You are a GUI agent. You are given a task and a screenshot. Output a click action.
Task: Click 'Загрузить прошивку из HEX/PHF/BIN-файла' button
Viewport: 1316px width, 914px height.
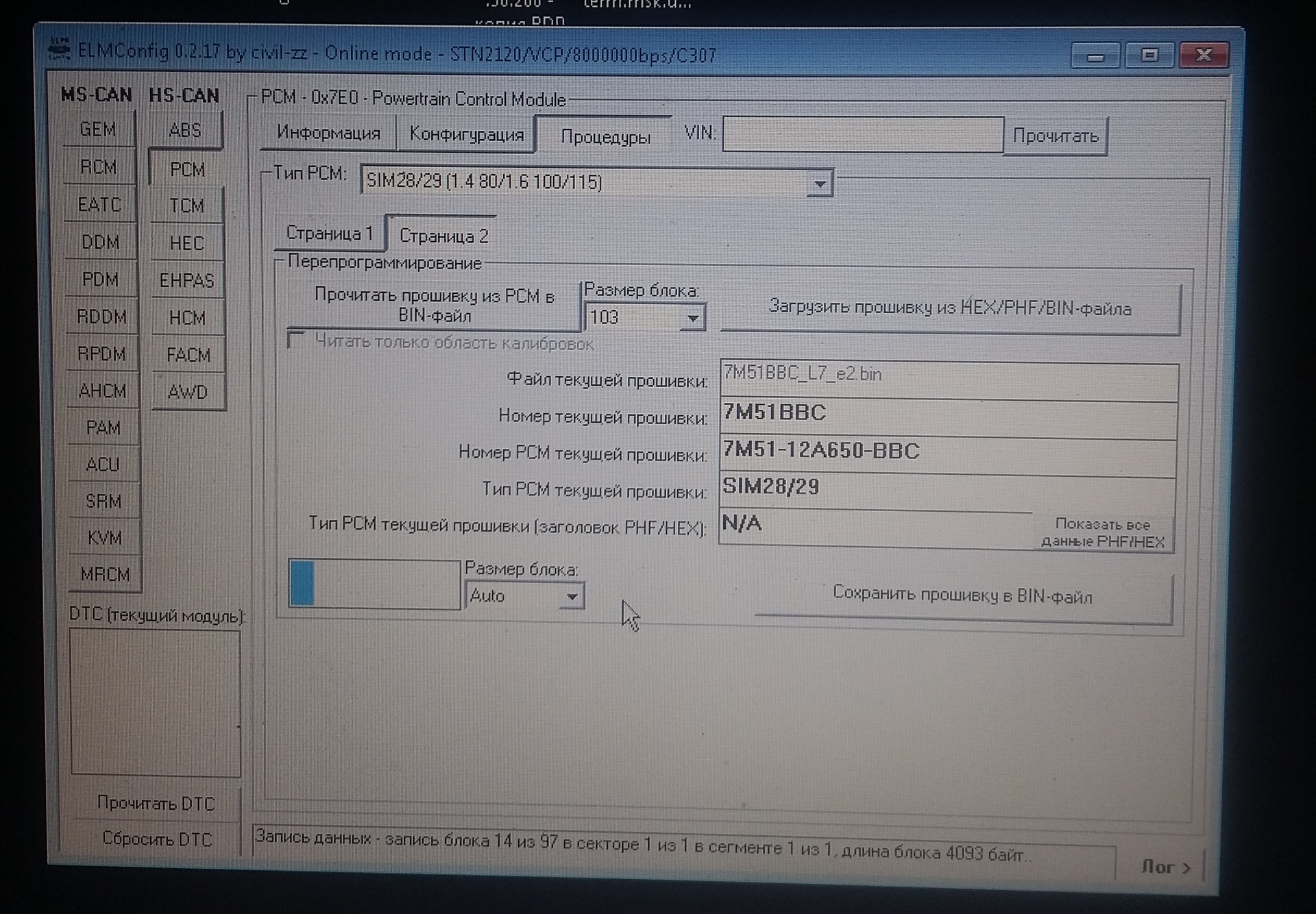coord(949,308)
